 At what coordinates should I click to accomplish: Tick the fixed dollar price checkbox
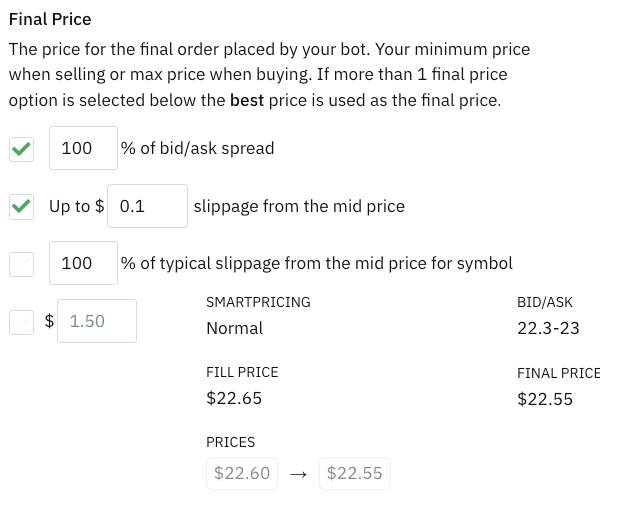pos(21,322)
